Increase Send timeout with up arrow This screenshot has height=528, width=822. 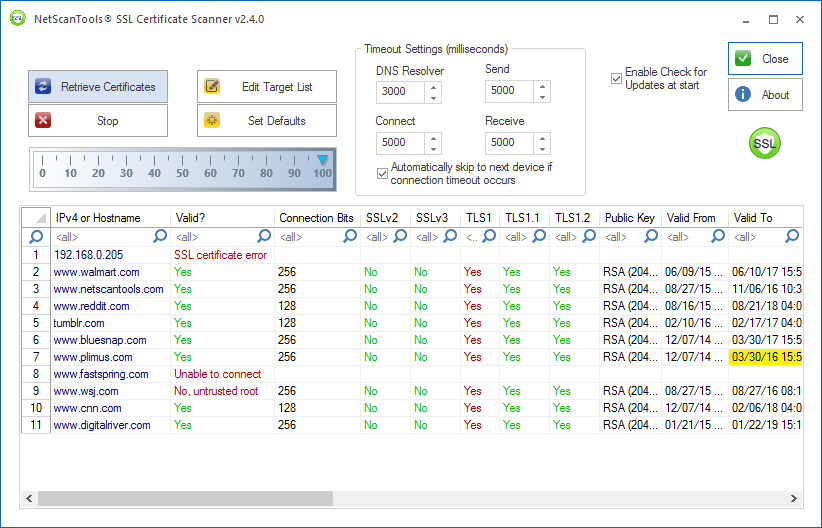pos(542,85)
